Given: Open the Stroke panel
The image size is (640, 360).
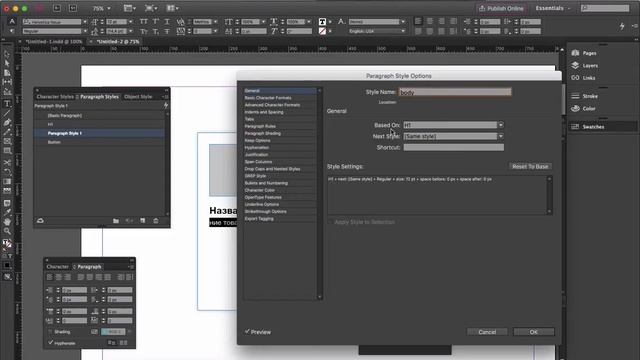Looking at the screenshot, I should [585, 96].
